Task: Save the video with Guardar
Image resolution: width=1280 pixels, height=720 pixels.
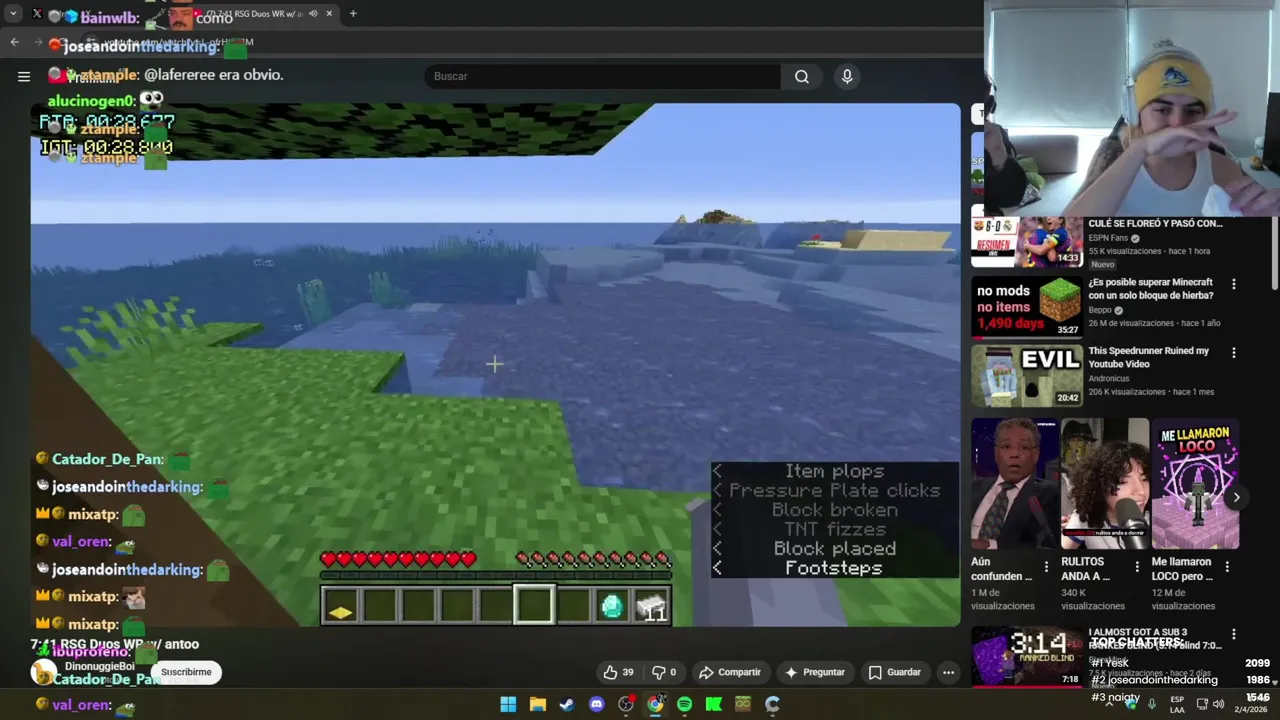Action: pyautogui.click(x=895, y=672)
